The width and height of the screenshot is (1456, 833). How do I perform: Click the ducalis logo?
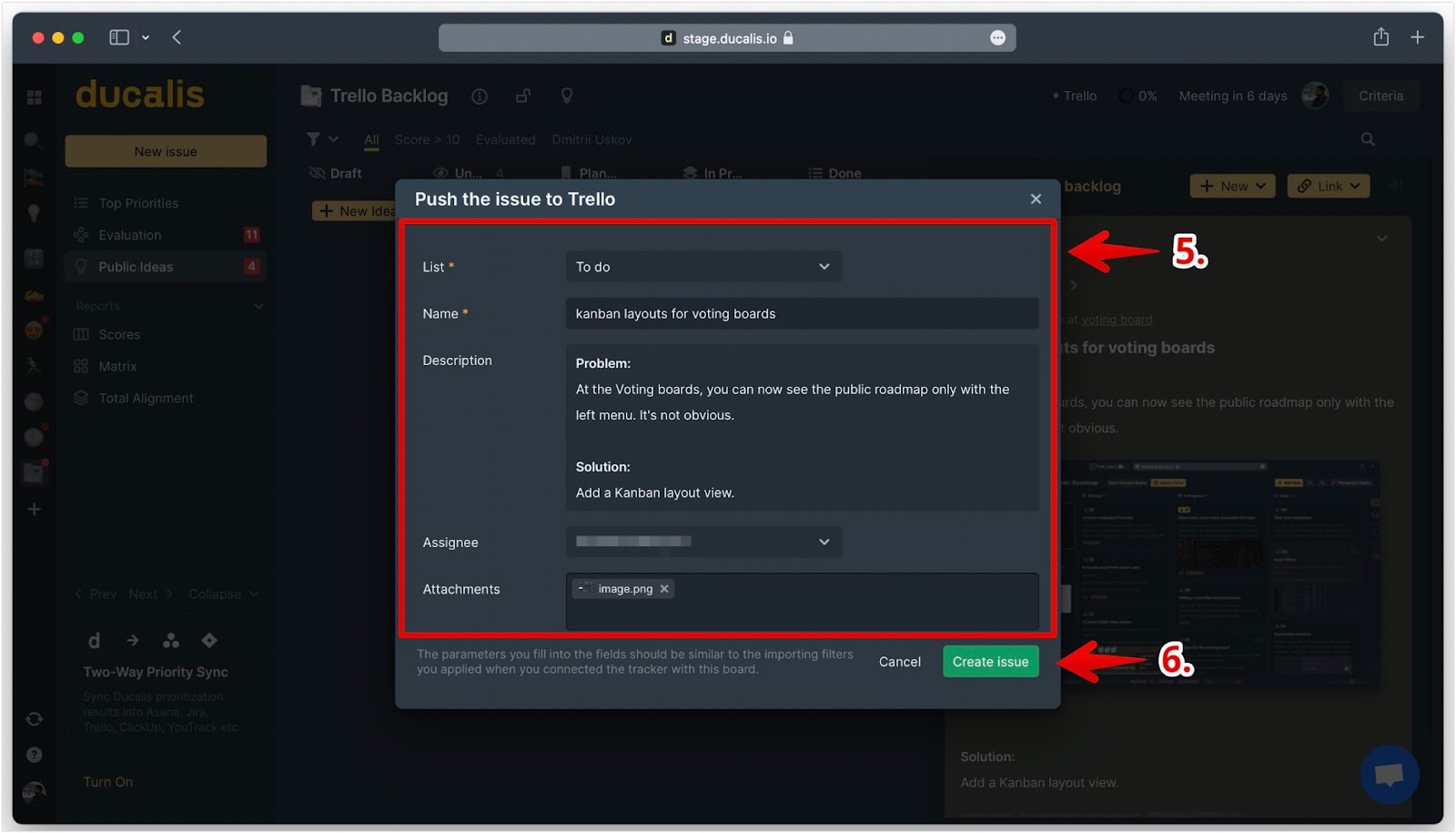[139, 94]
